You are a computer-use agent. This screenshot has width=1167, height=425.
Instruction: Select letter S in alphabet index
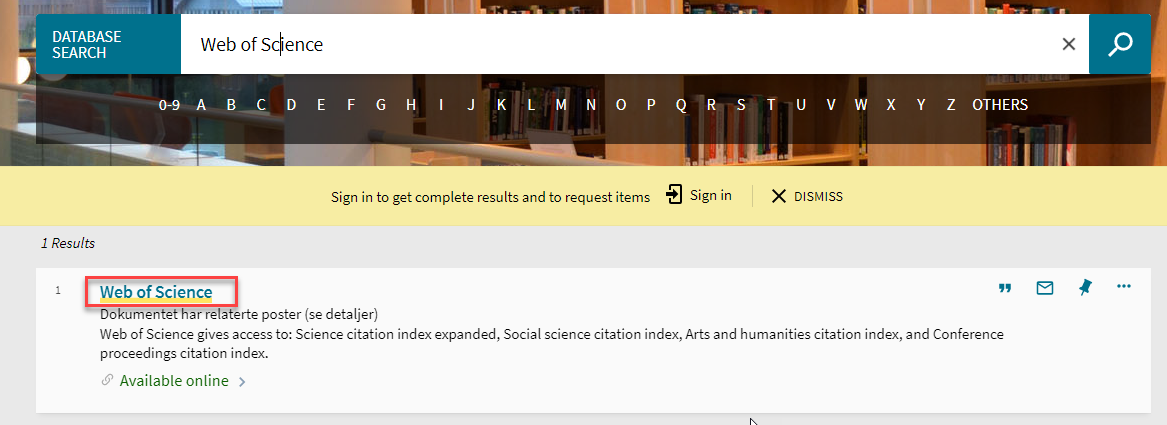tap(741, 105)
